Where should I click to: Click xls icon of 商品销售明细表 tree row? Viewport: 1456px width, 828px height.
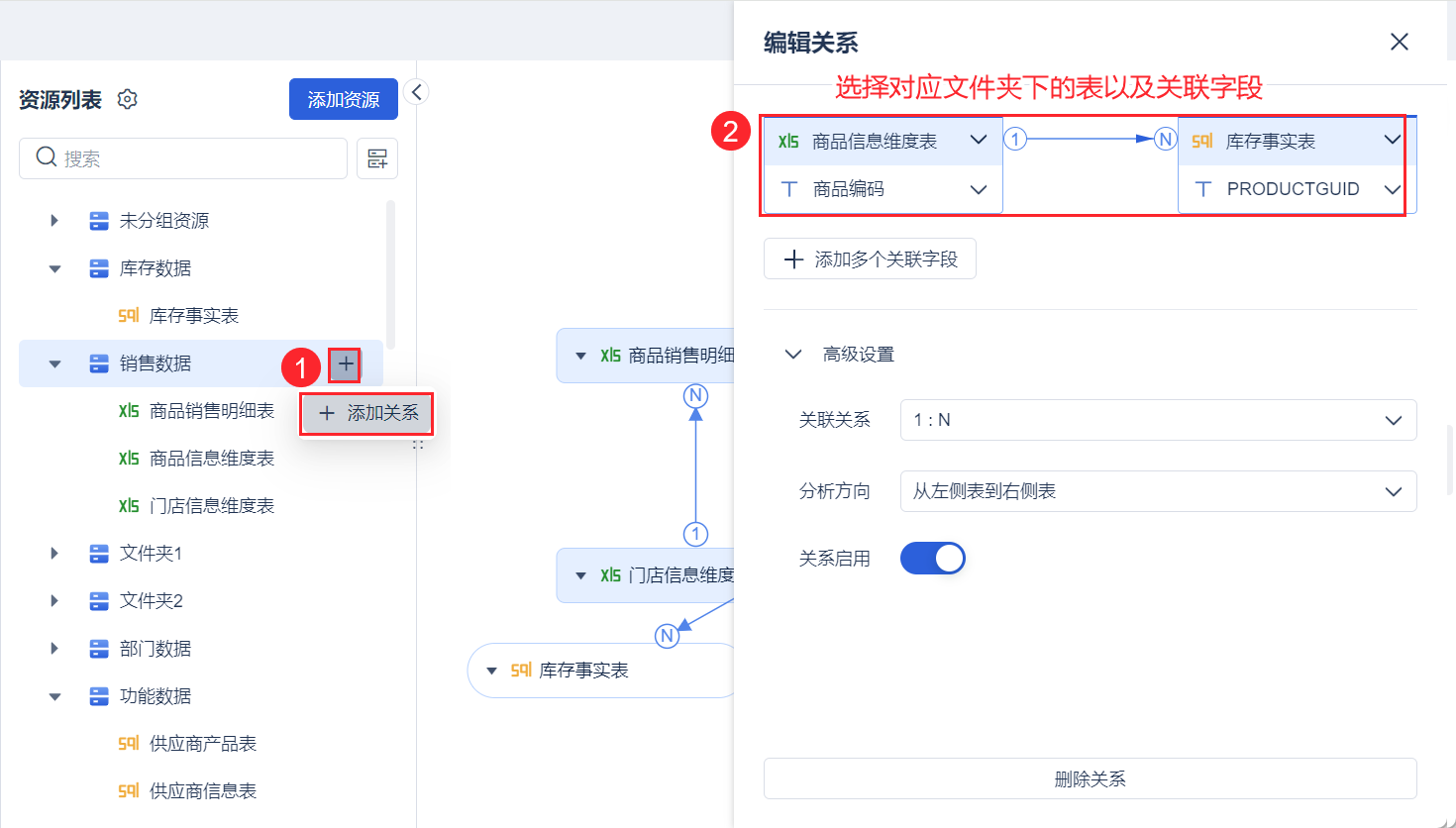[x=129, y=411]
